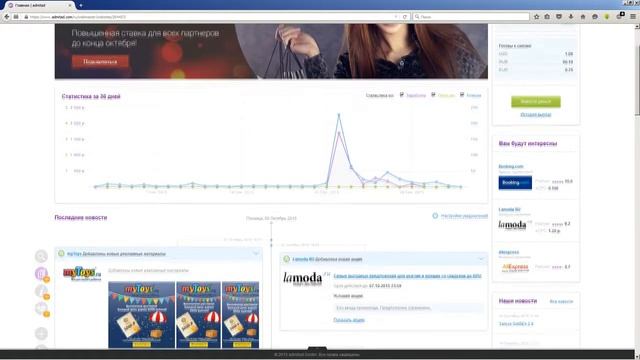Toggle the third chart checkbox
640x360 pixels.
tap(462, 95)
